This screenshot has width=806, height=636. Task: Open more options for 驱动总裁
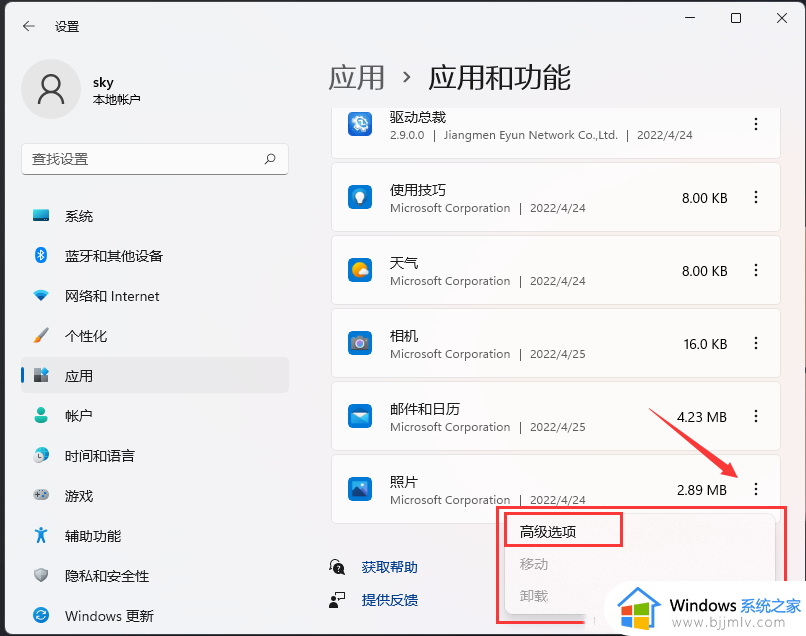756,124
